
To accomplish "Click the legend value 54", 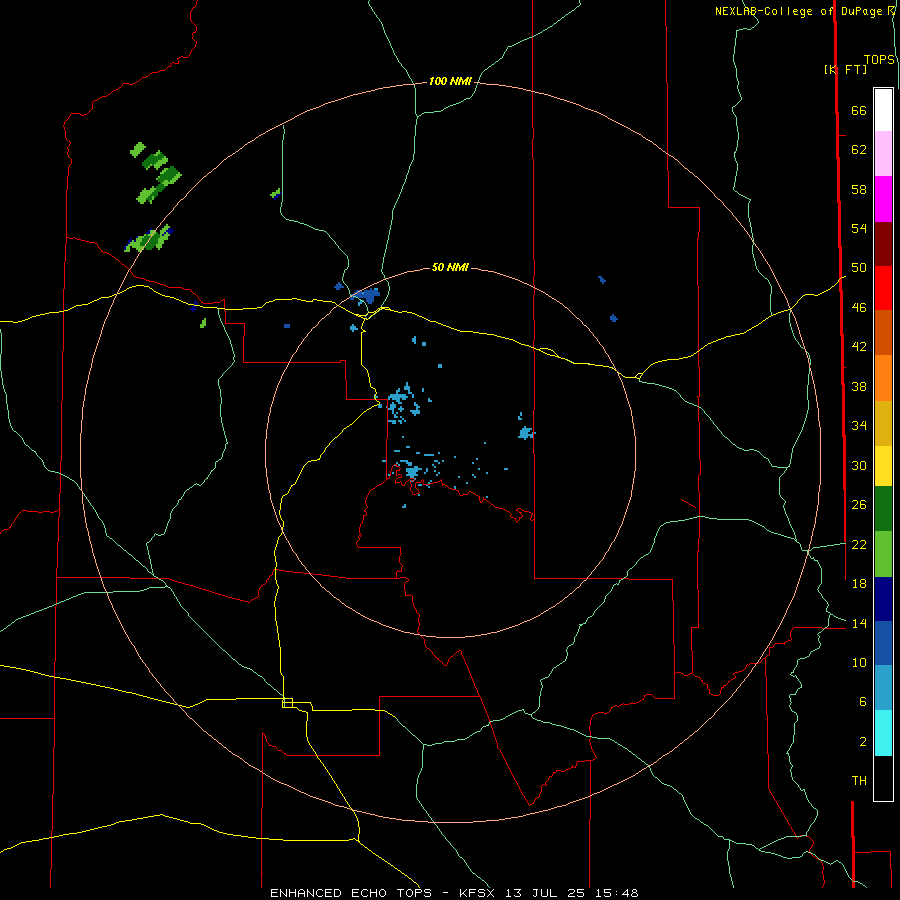I will coord(859,228).
